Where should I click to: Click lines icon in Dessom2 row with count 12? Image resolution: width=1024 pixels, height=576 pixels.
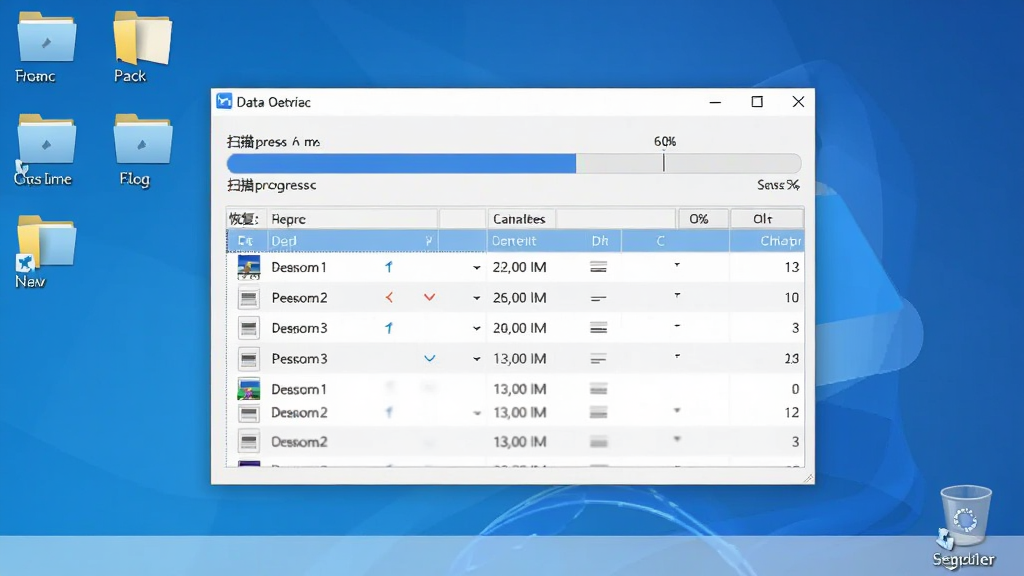[598, 413]
